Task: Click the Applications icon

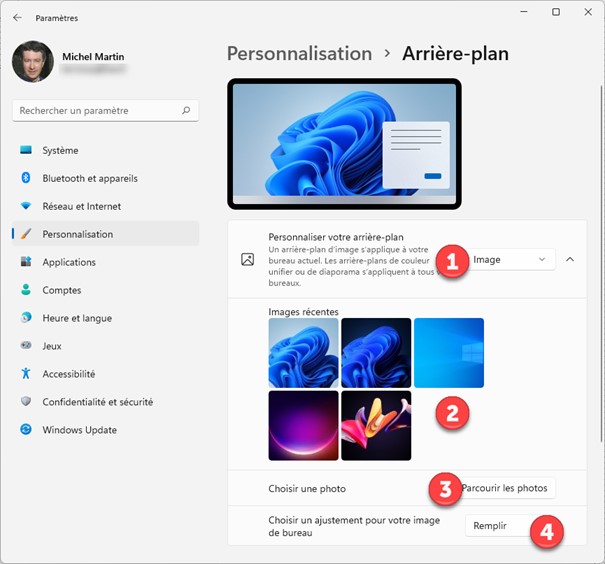Action: click(x=26, y=262)
